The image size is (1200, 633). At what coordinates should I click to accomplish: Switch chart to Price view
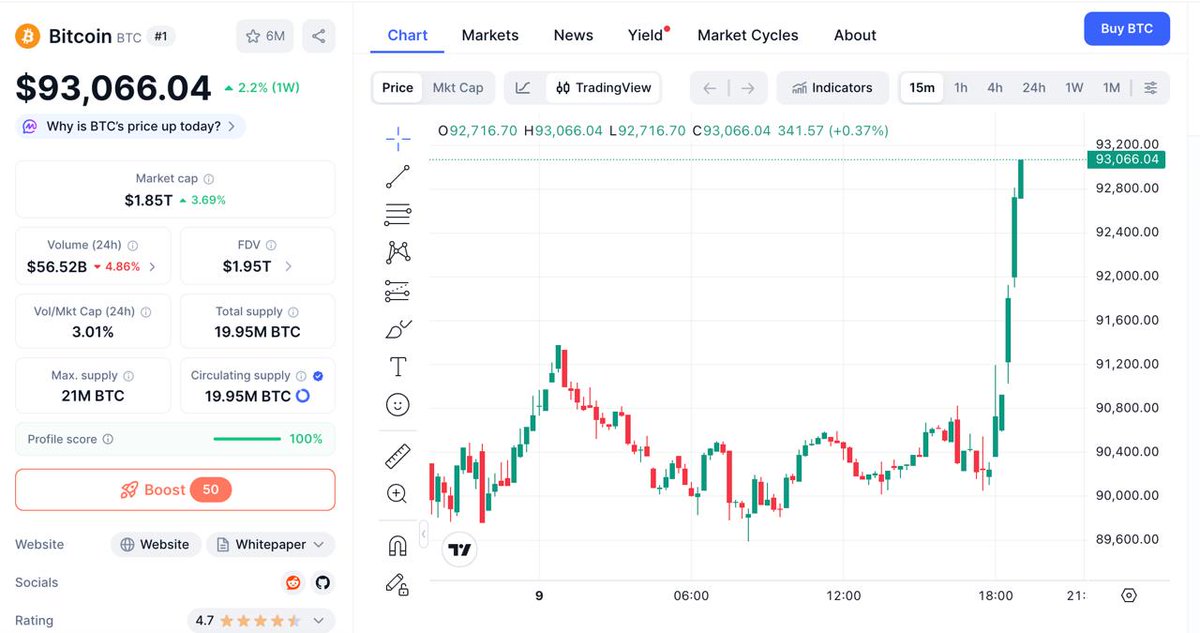(397, 88)
